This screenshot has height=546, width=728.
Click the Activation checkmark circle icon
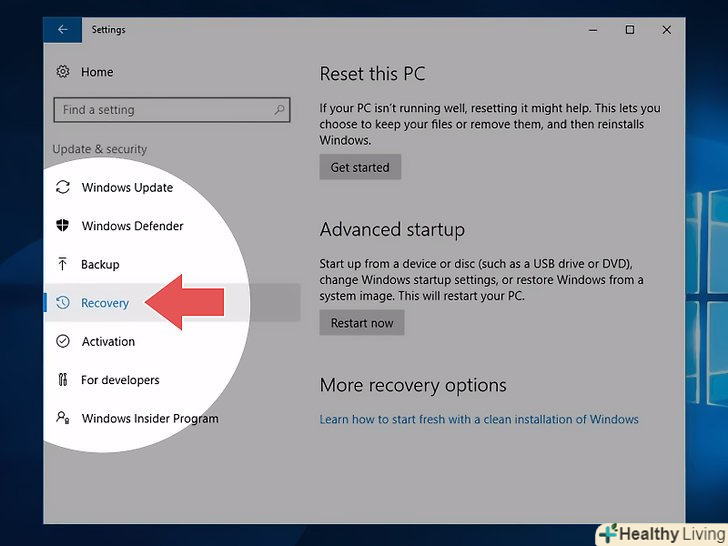point(63,341)
